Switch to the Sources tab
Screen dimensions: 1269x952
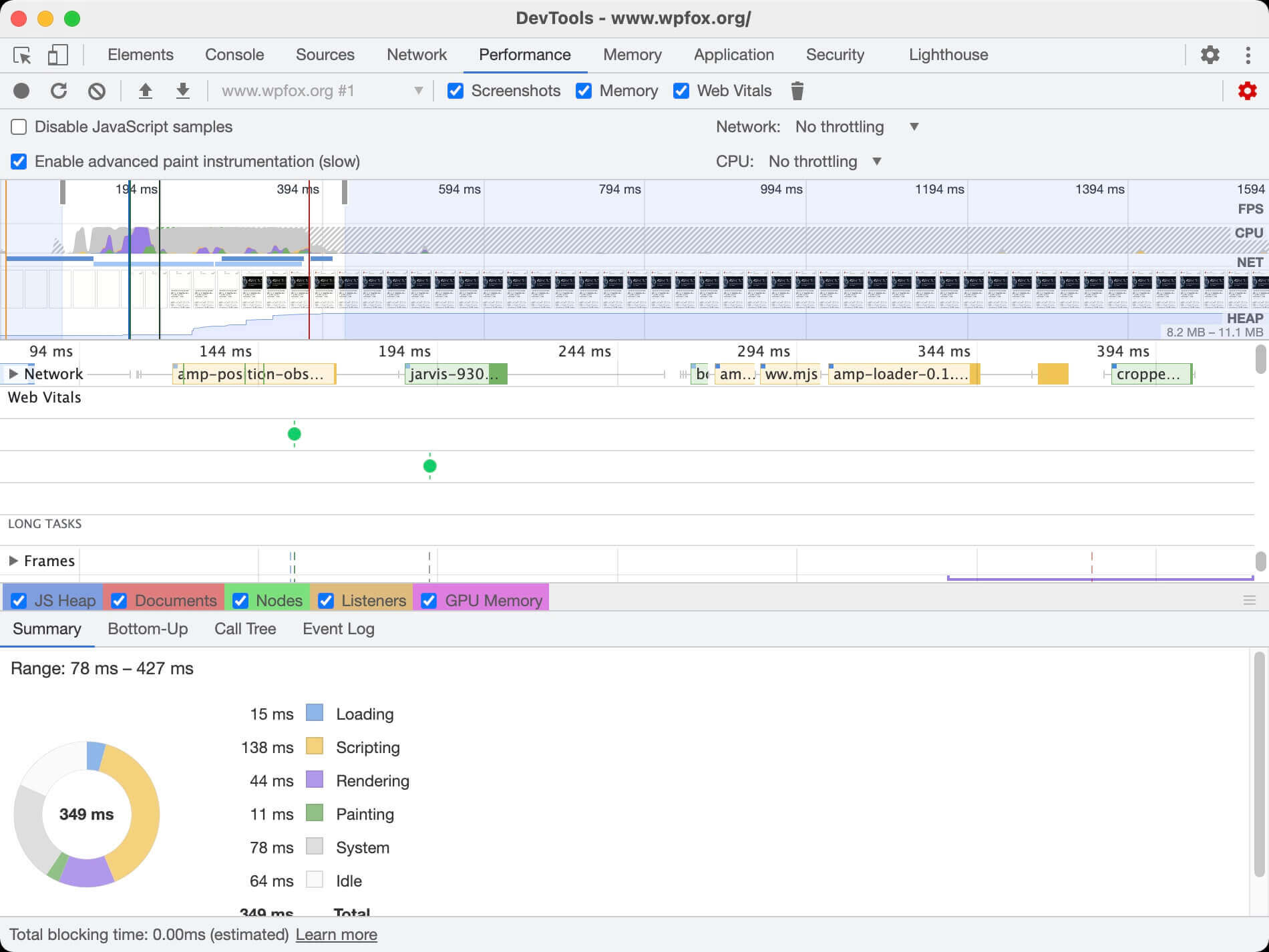coord(325,55)
